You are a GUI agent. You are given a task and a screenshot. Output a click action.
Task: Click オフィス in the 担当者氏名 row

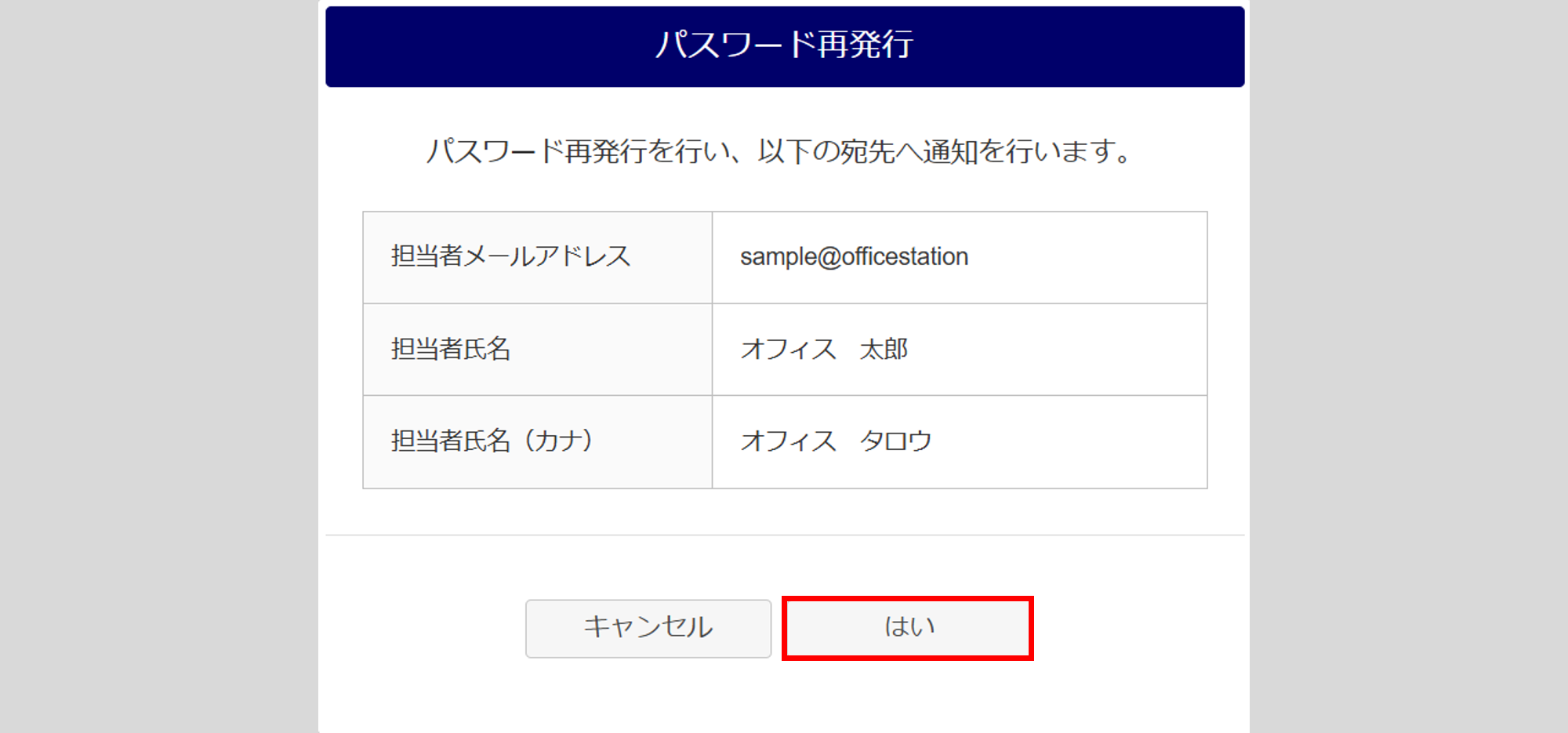click(789, 349)
